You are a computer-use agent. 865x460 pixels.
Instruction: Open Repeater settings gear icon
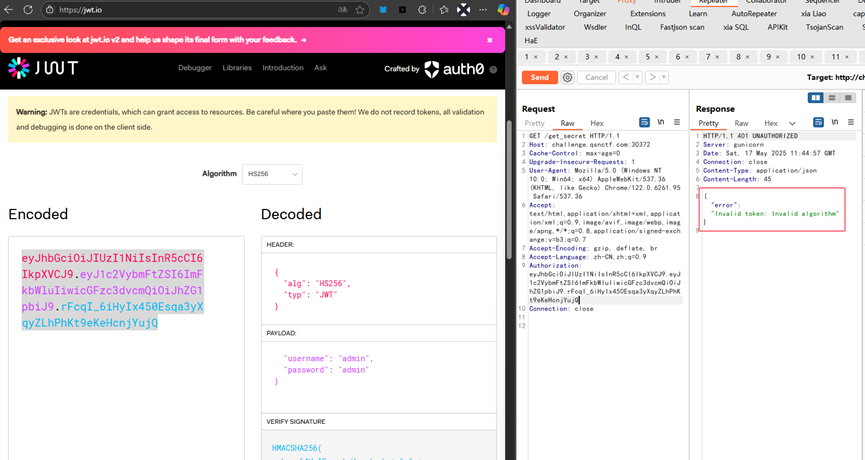(x=567, y=77)
